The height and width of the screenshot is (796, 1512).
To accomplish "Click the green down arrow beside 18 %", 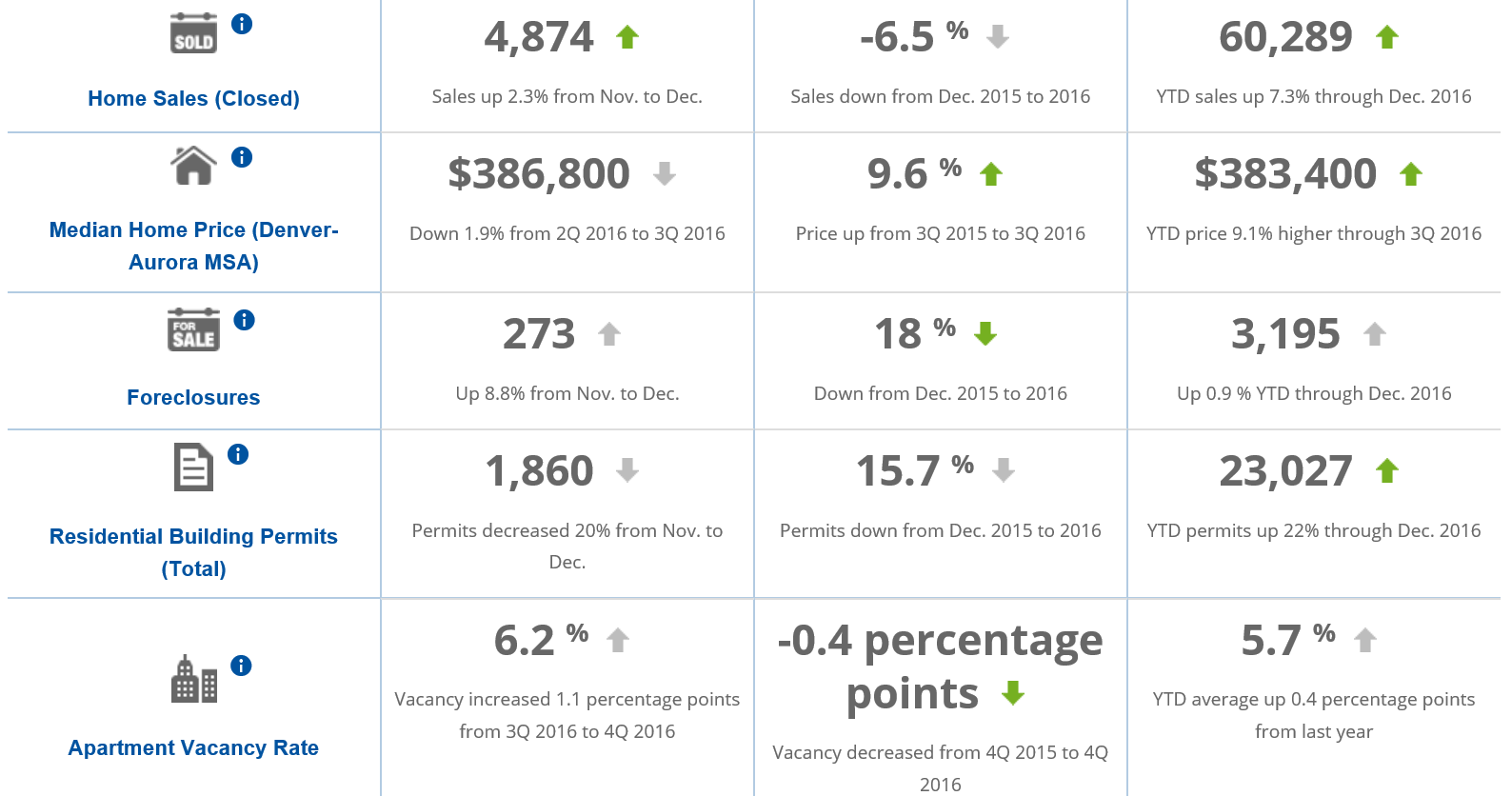I will [985, 334].
